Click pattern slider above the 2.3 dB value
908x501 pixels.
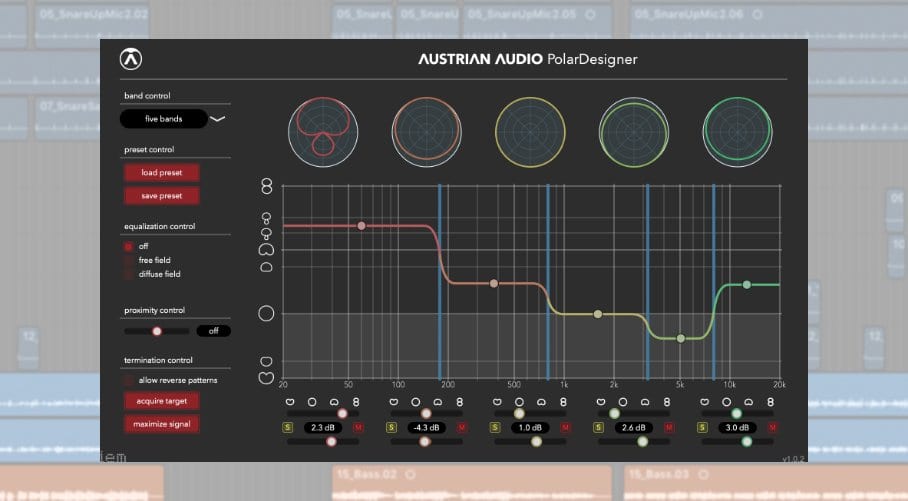(323, 414)
